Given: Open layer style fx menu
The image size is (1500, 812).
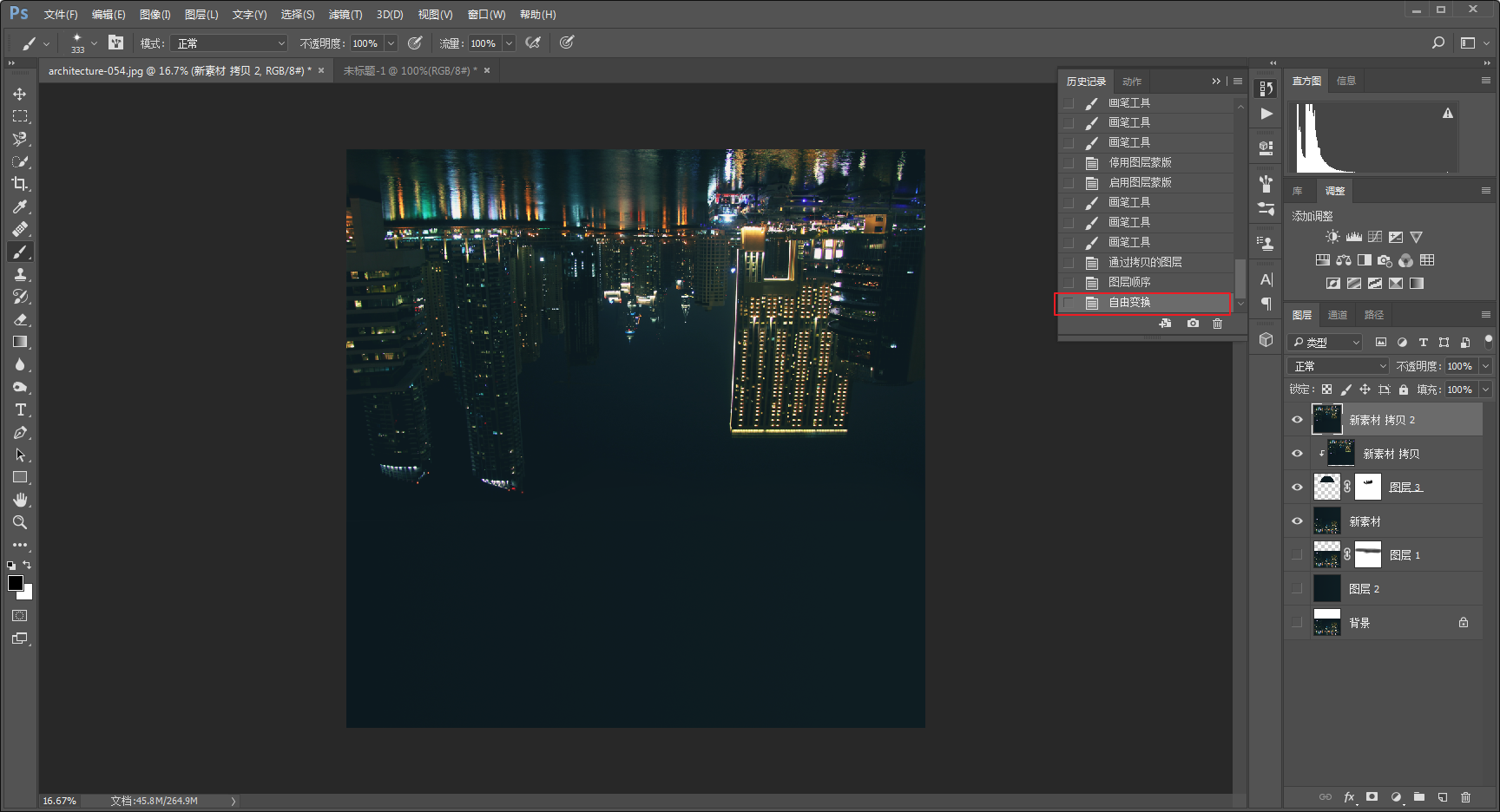Looking at the screenshot, I should [1349, 796].
